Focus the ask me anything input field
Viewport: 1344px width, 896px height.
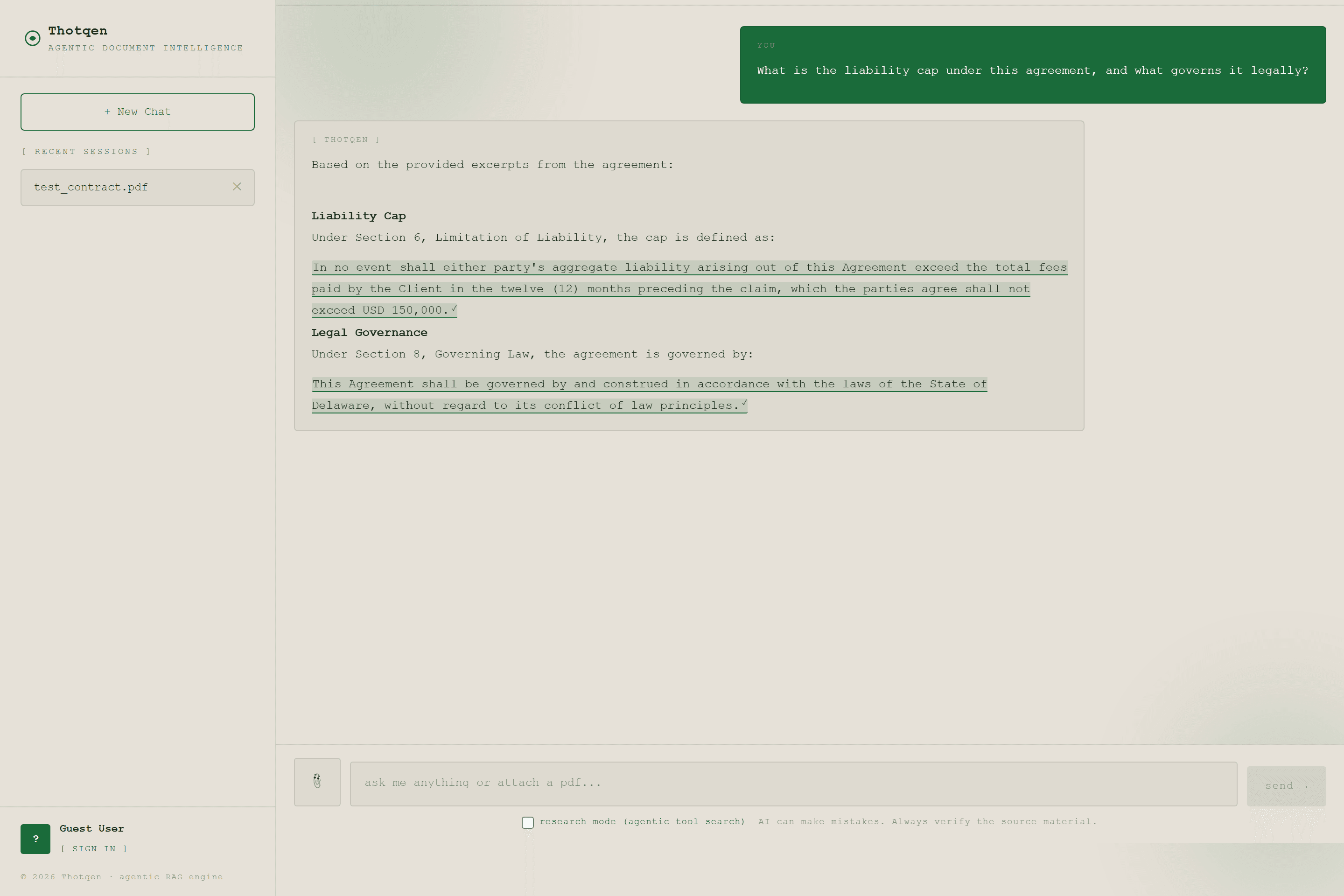793,784
